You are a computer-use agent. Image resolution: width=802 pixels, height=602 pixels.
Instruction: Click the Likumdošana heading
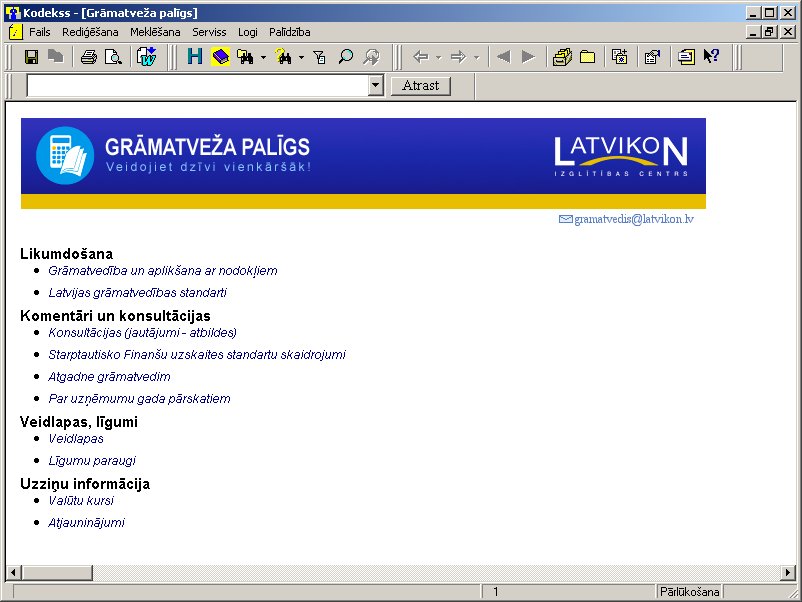(66, 254)
